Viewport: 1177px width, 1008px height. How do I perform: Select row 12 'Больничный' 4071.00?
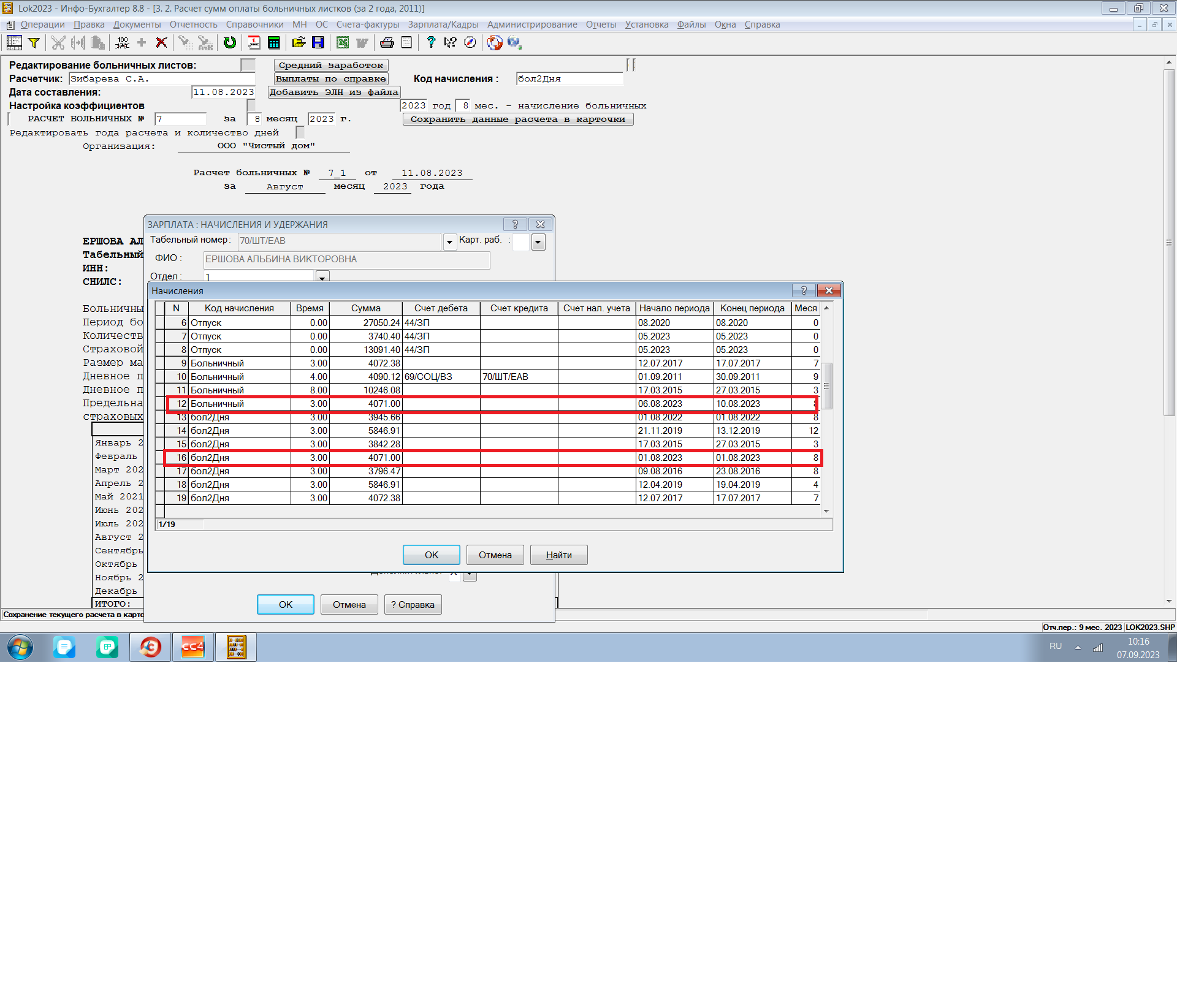point(492,403)
